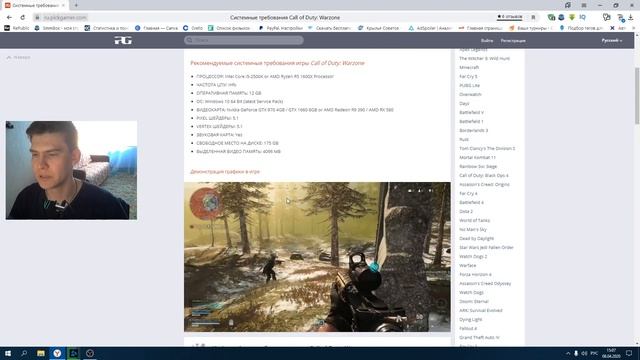Open the Rainbow Six Siege link

coord(478,166)
